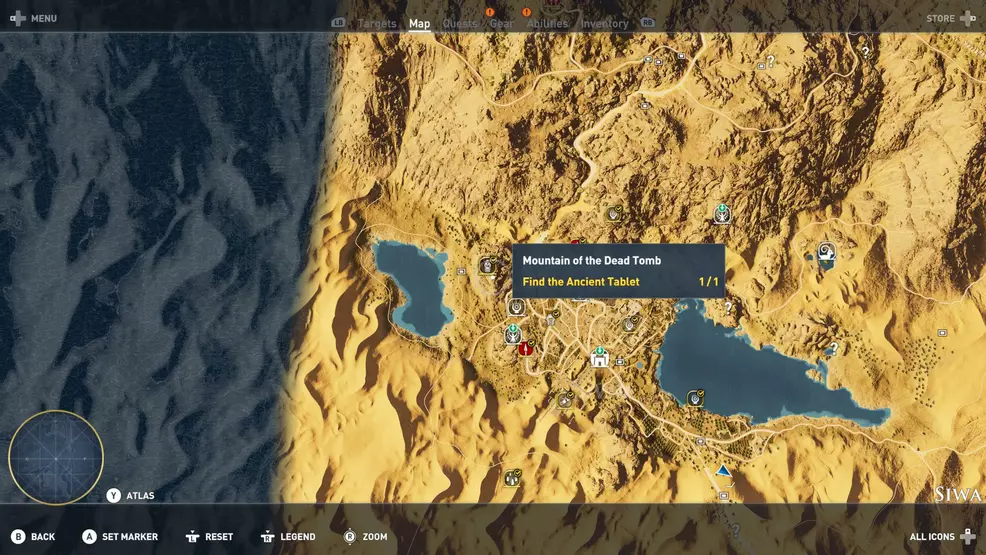Open the Quests tab
The height and width of the screenshot is (555, 986).
[x=459, y=24]
